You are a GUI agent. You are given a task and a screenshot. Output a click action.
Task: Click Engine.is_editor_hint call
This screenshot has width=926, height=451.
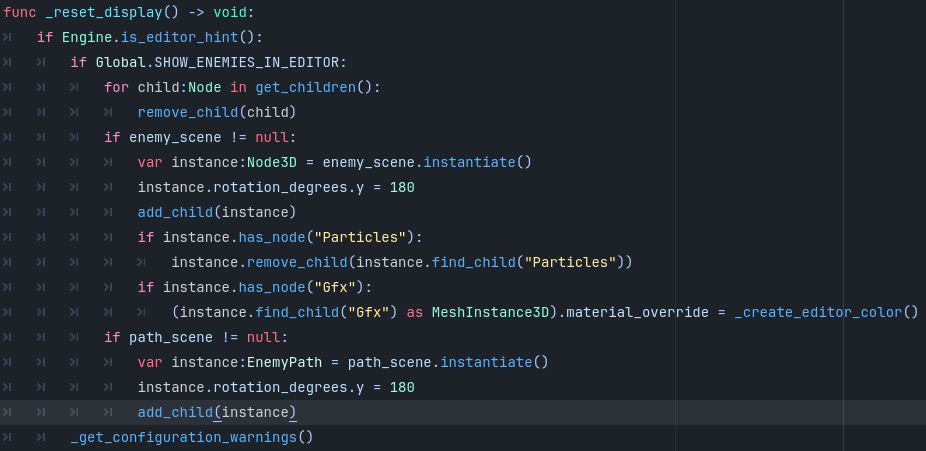162,38
